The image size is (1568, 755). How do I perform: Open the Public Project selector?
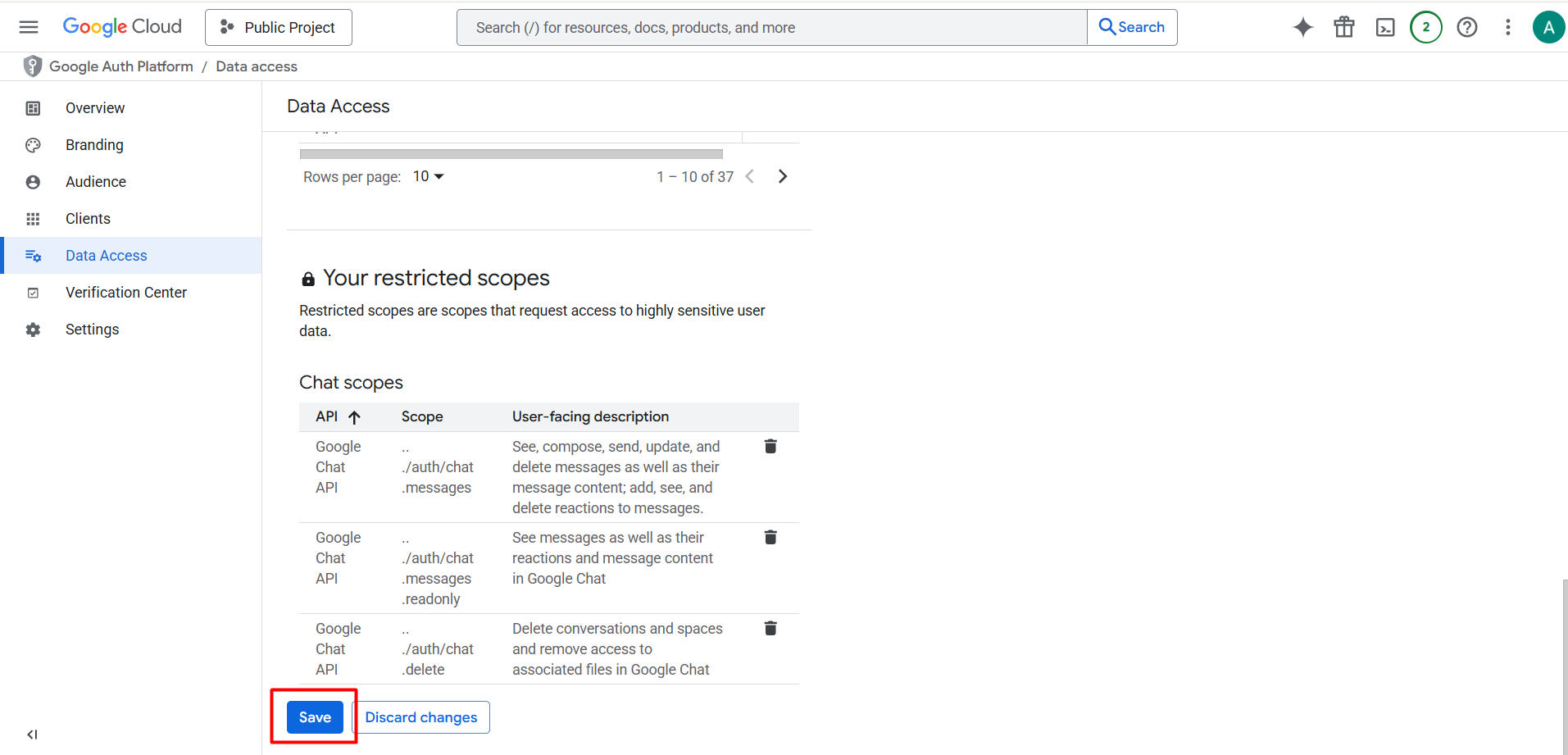point(279,27)
